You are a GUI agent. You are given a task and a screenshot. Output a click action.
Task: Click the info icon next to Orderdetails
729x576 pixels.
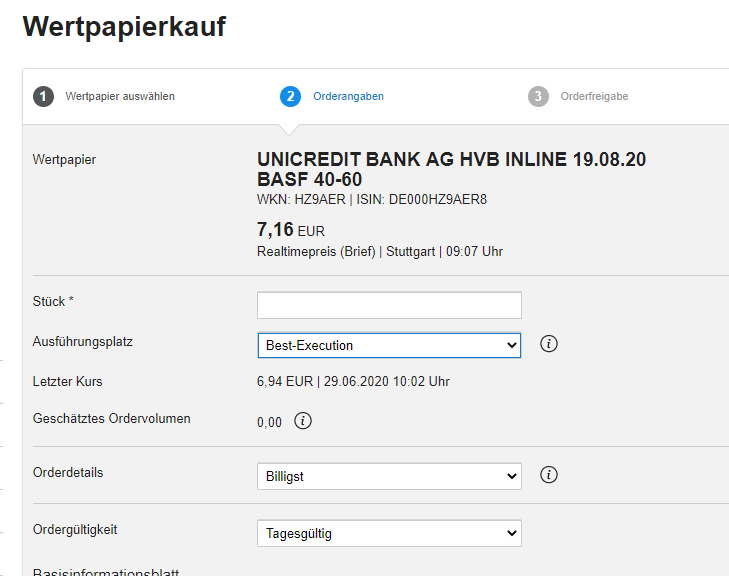[549, 475]
